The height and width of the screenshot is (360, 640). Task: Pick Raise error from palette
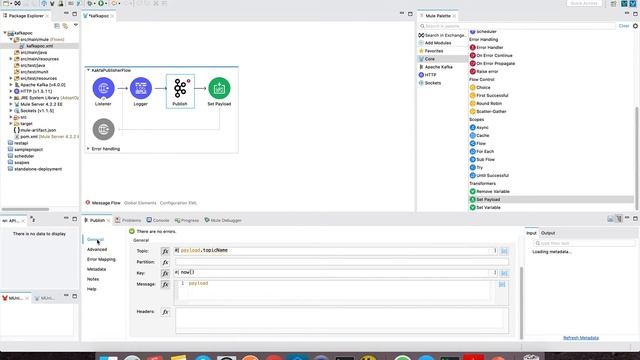pyautogui.click(x=484, y=71)
